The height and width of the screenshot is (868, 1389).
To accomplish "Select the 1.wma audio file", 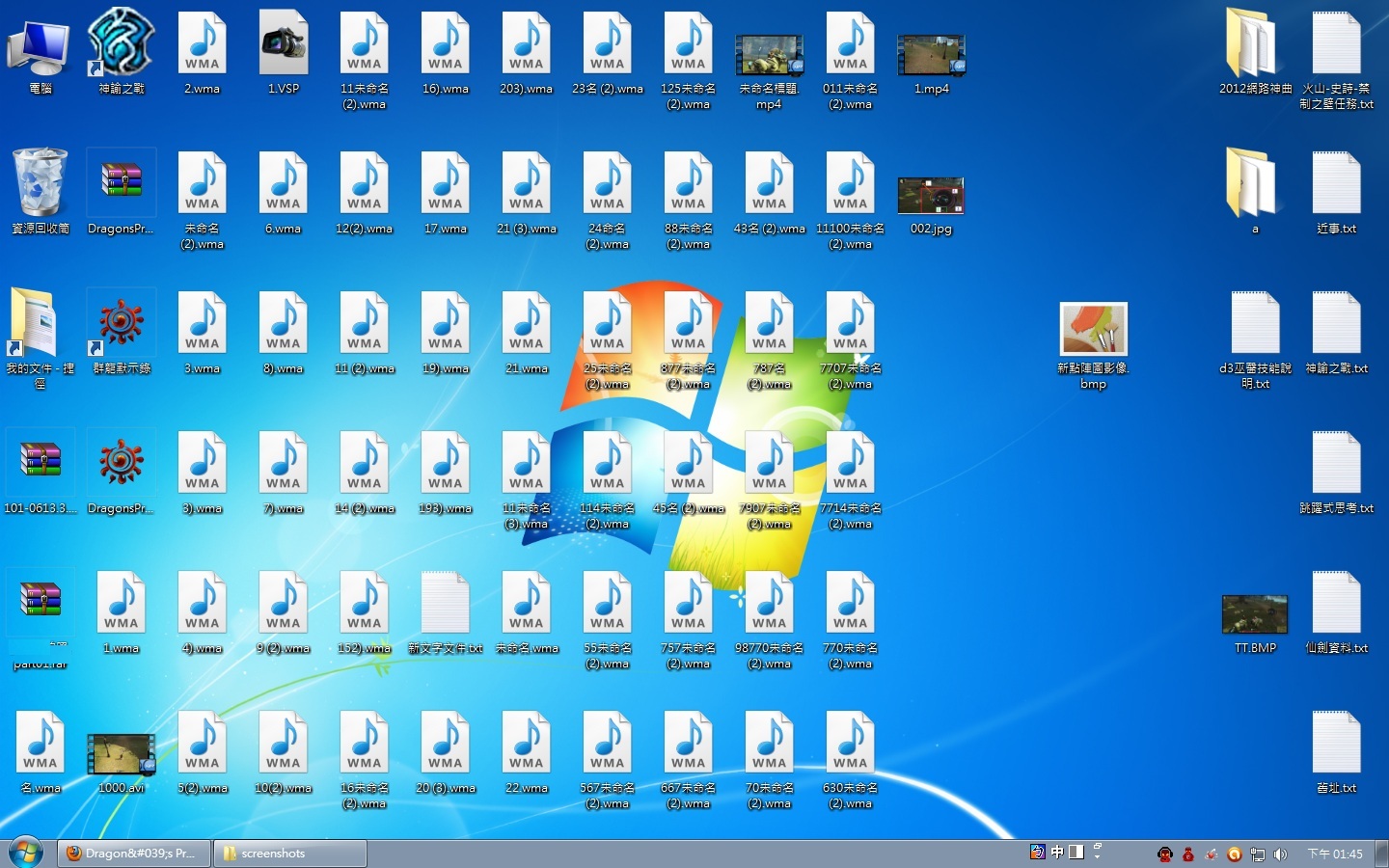I will tap(122, 612).
